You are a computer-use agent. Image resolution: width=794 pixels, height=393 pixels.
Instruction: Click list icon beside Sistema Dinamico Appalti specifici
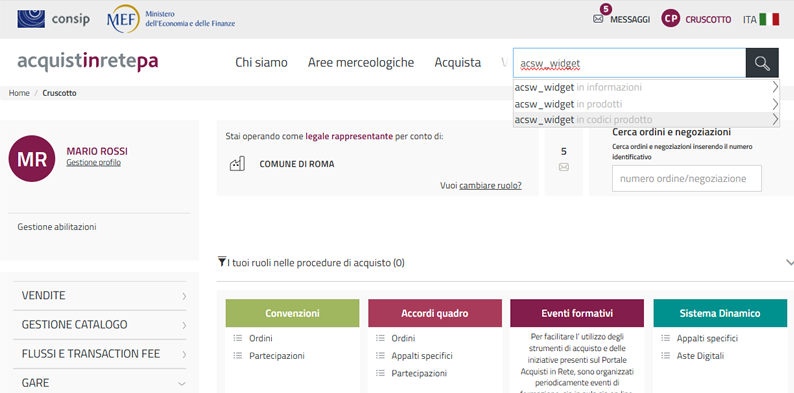click(x=666, y=338)
